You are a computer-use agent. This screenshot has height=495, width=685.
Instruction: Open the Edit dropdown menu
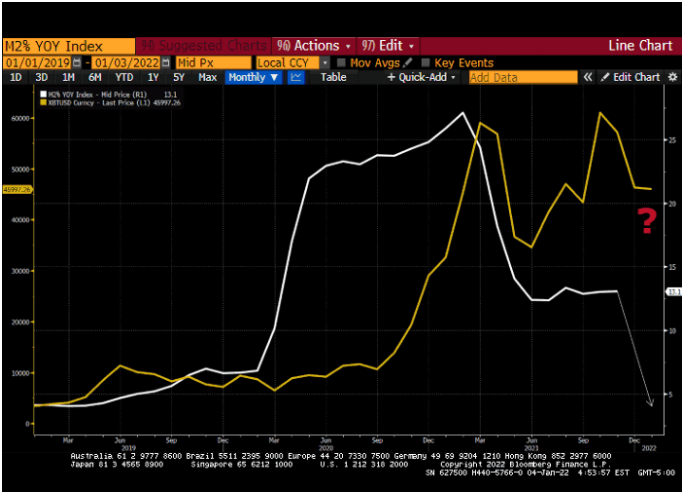pyautogui.click(x=388, y=45)
